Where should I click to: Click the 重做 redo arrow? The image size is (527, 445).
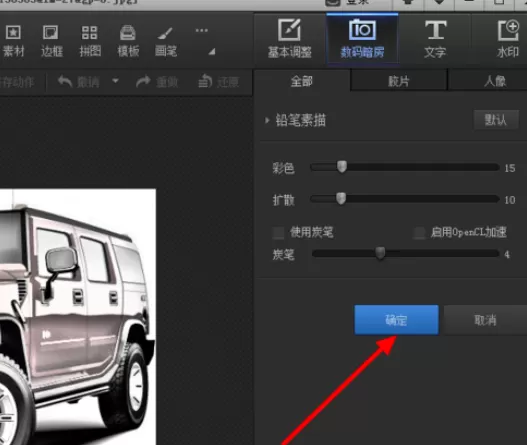143,81
